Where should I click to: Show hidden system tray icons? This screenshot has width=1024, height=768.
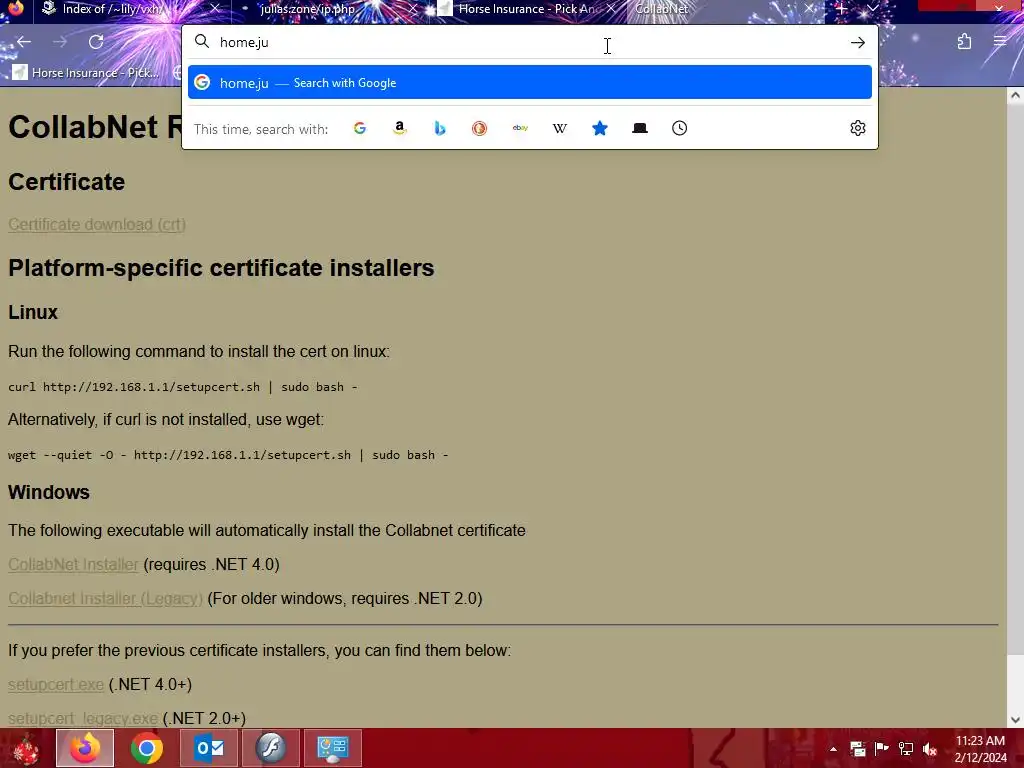pos(833,749)
